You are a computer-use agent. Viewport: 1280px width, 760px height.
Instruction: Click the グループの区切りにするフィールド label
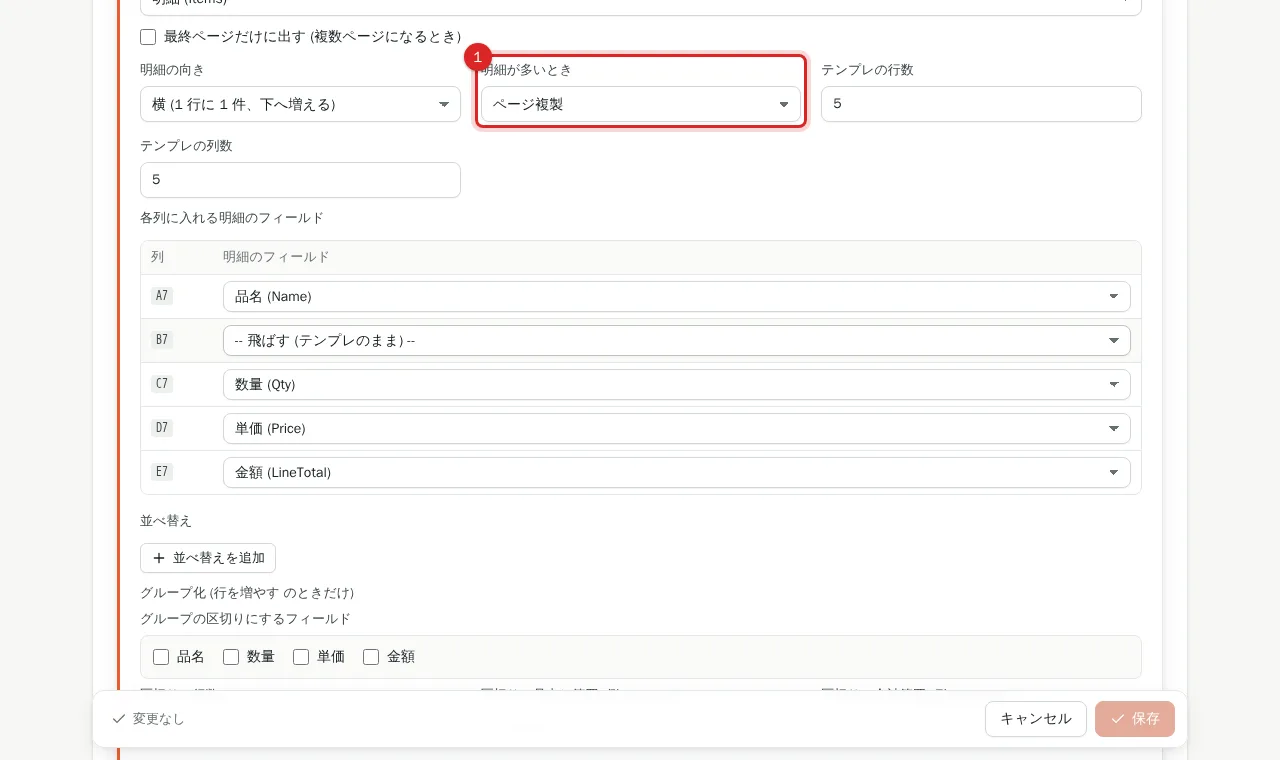coord(246,619)
